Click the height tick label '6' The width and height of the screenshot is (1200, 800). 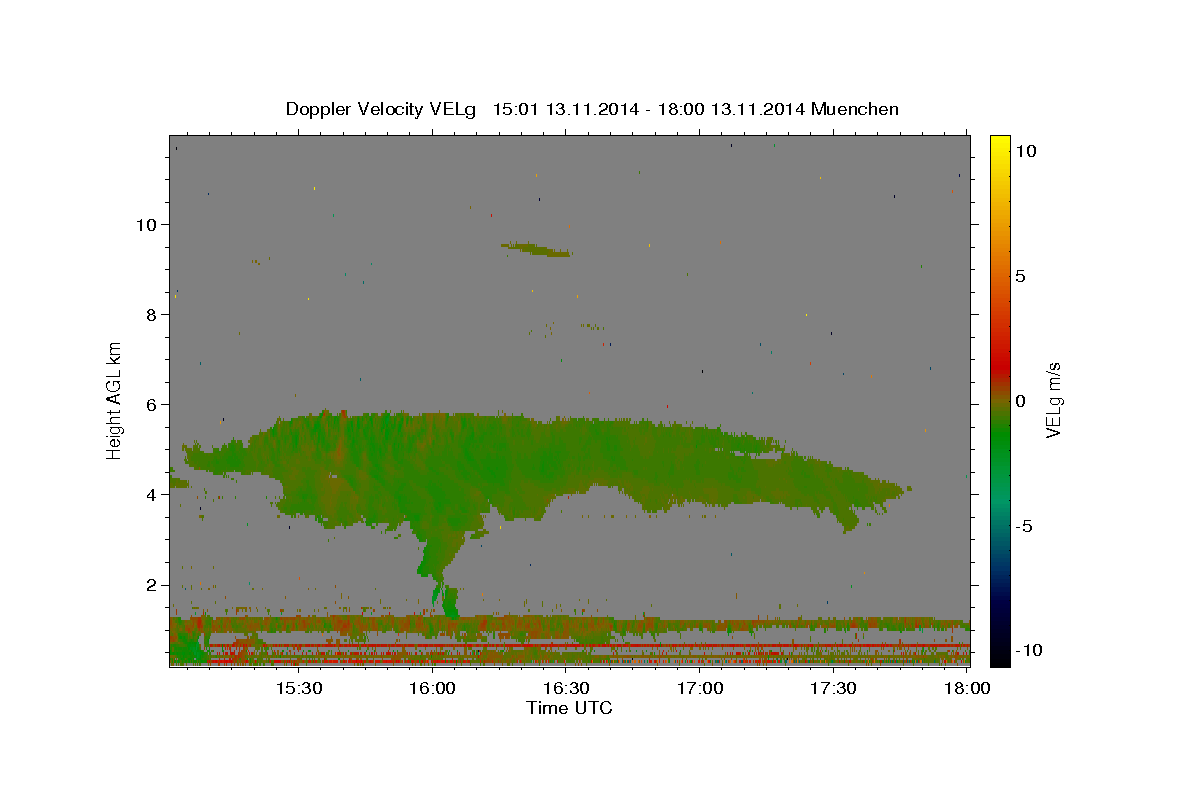tap(153, 404)
